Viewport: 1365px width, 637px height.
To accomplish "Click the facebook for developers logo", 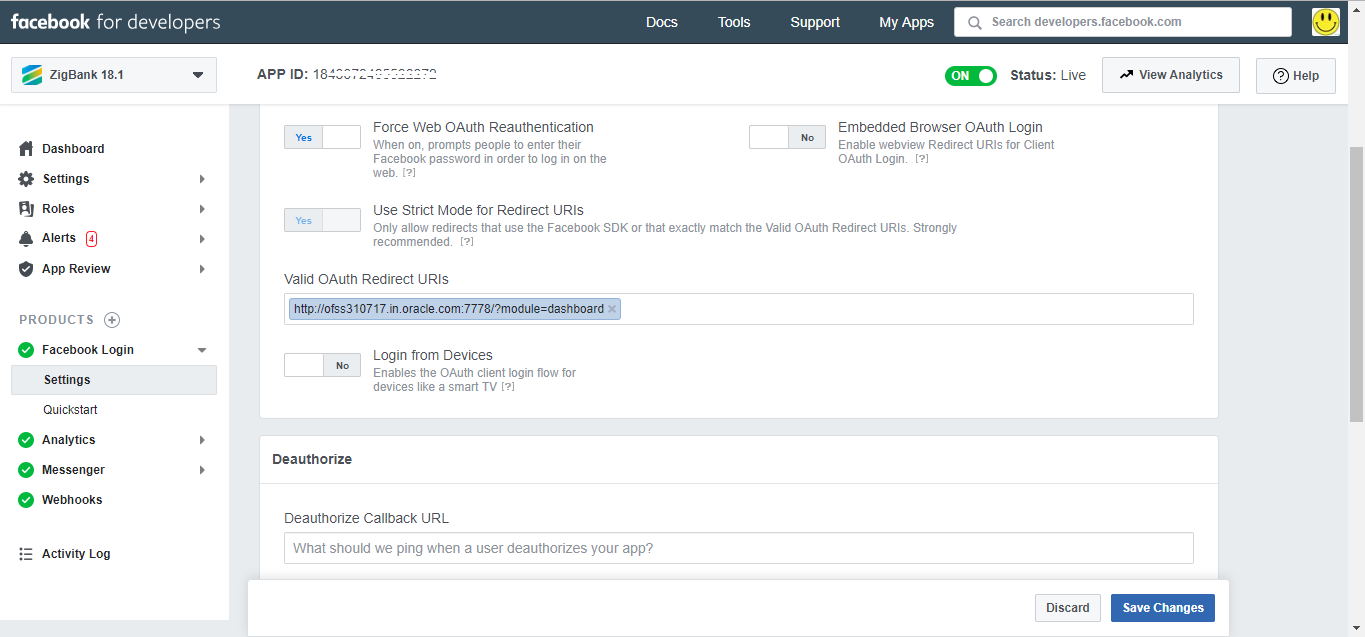I will tap(115, 22).
